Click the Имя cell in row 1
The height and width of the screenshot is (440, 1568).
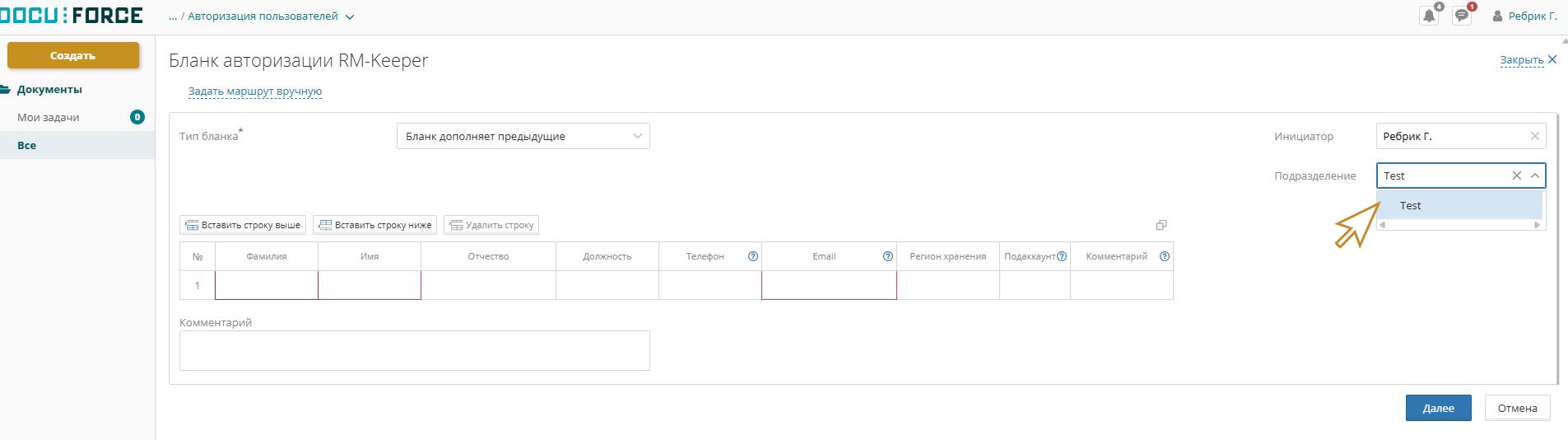point(370,285)
